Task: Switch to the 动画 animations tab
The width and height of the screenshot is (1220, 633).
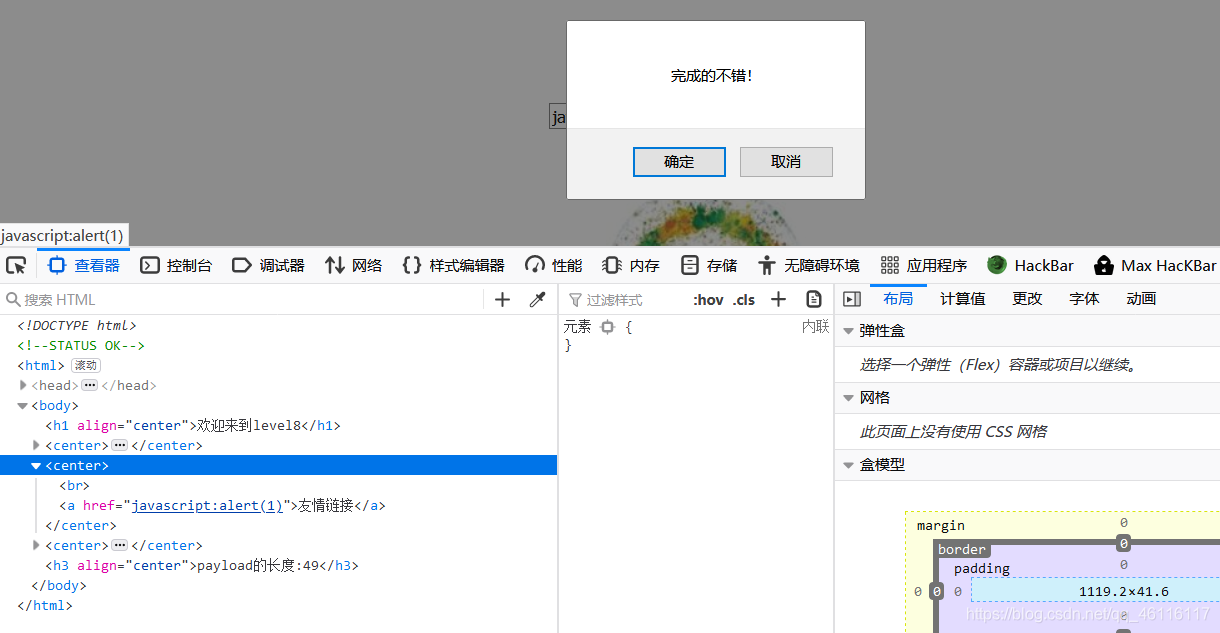Action: coord(1141,299)
